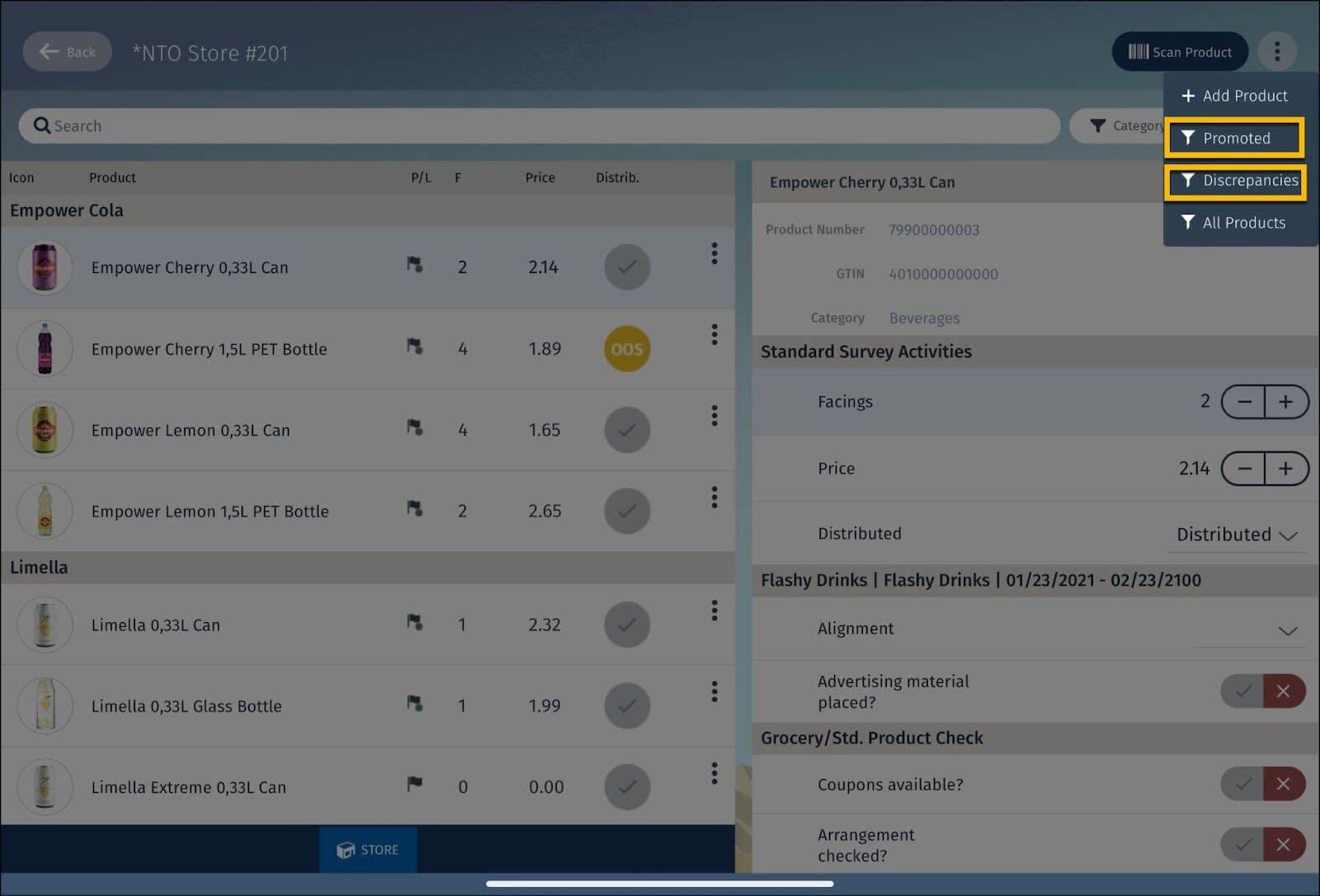Select All Products in the menu
The image size is (1320, 896).
coord(1234,223)
